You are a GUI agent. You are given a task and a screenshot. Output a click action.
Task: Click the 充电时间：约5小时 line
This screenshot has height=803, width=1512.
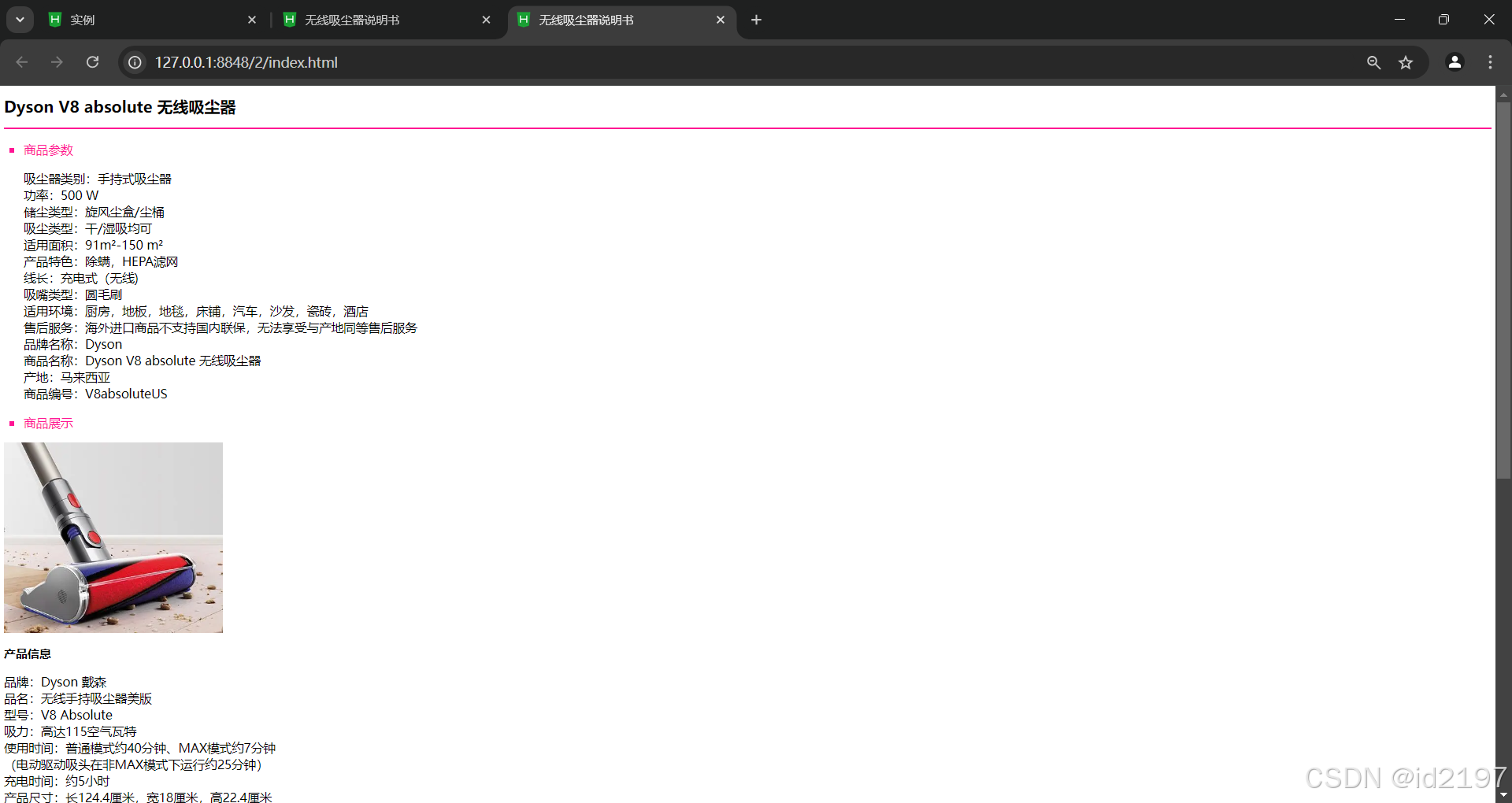57,781
